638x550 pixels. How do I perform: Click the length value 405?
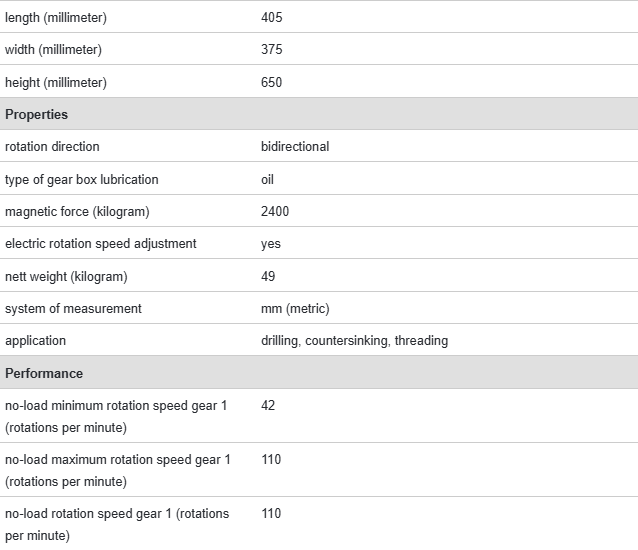pyautogui.click(x=272, y=18)
